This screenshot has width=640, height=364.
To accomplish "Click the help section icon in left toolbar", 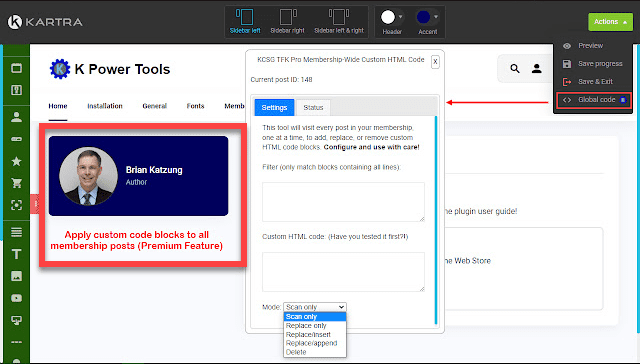I will pos(16,90).
